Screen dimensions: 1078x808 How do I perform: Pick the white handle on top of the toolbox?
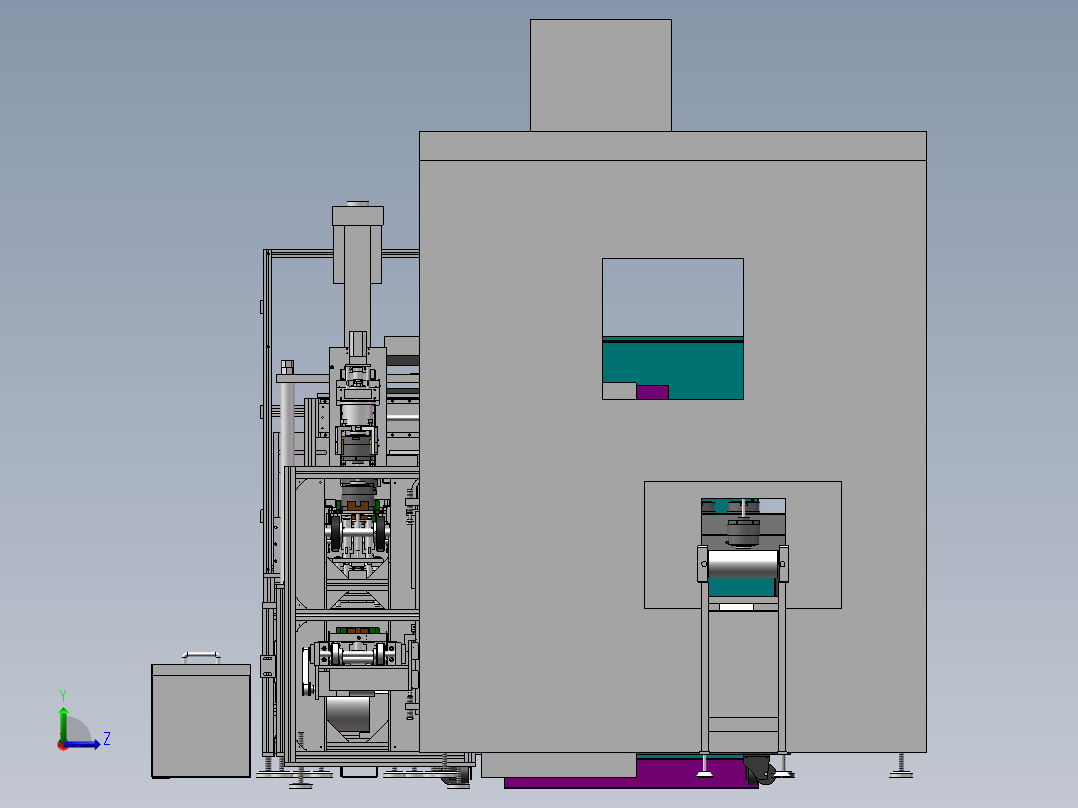pos(201,657)
